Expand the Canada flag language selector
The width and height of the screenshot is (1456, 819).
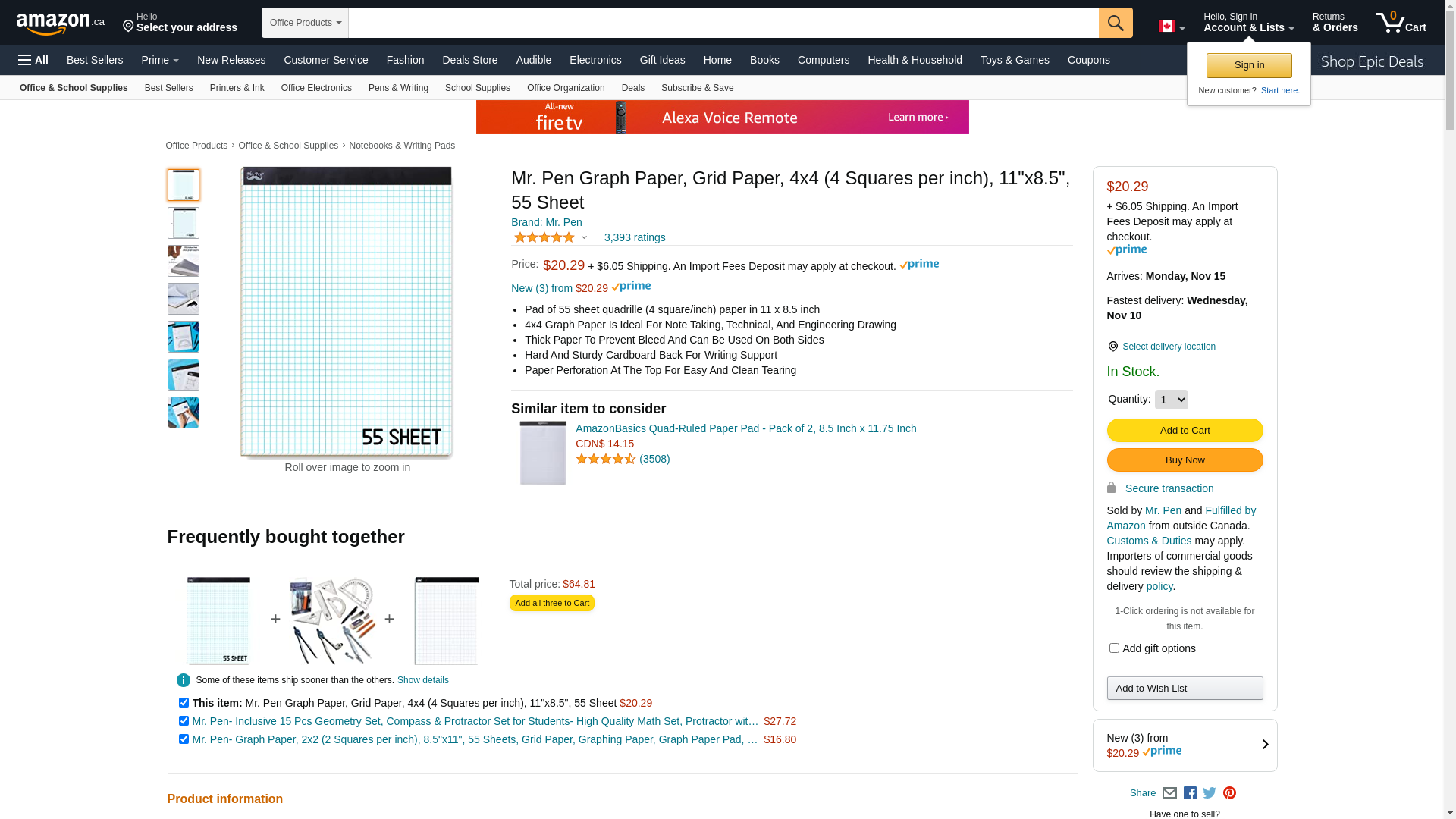(1172, 27)
